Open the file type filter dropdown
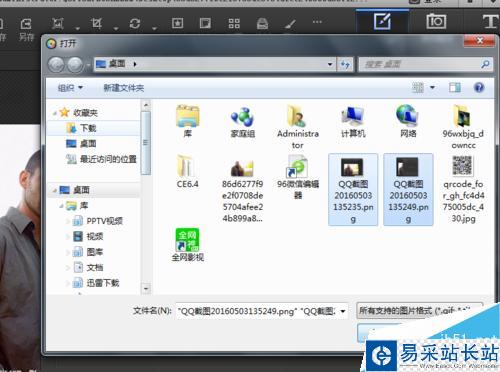The height and width of the screenshot is (372, 500). [419, 311]
